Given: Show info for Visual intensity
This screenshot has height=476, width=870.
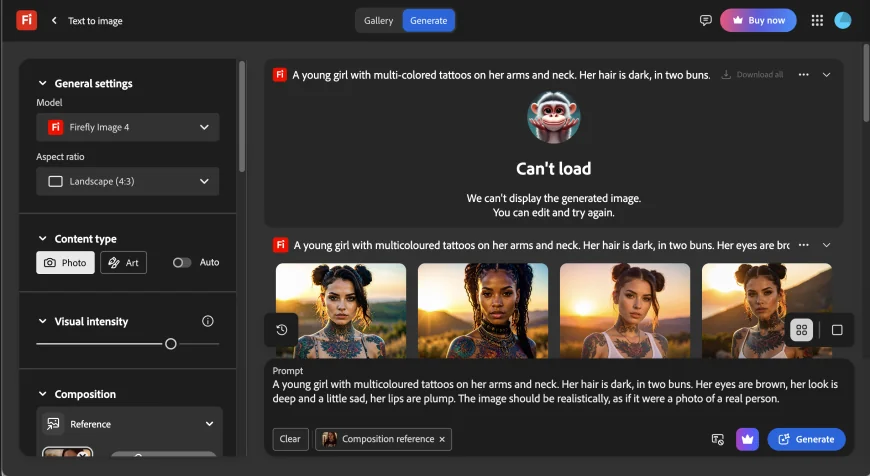Looking at the screenshot, I should click(x=208, y=321).
